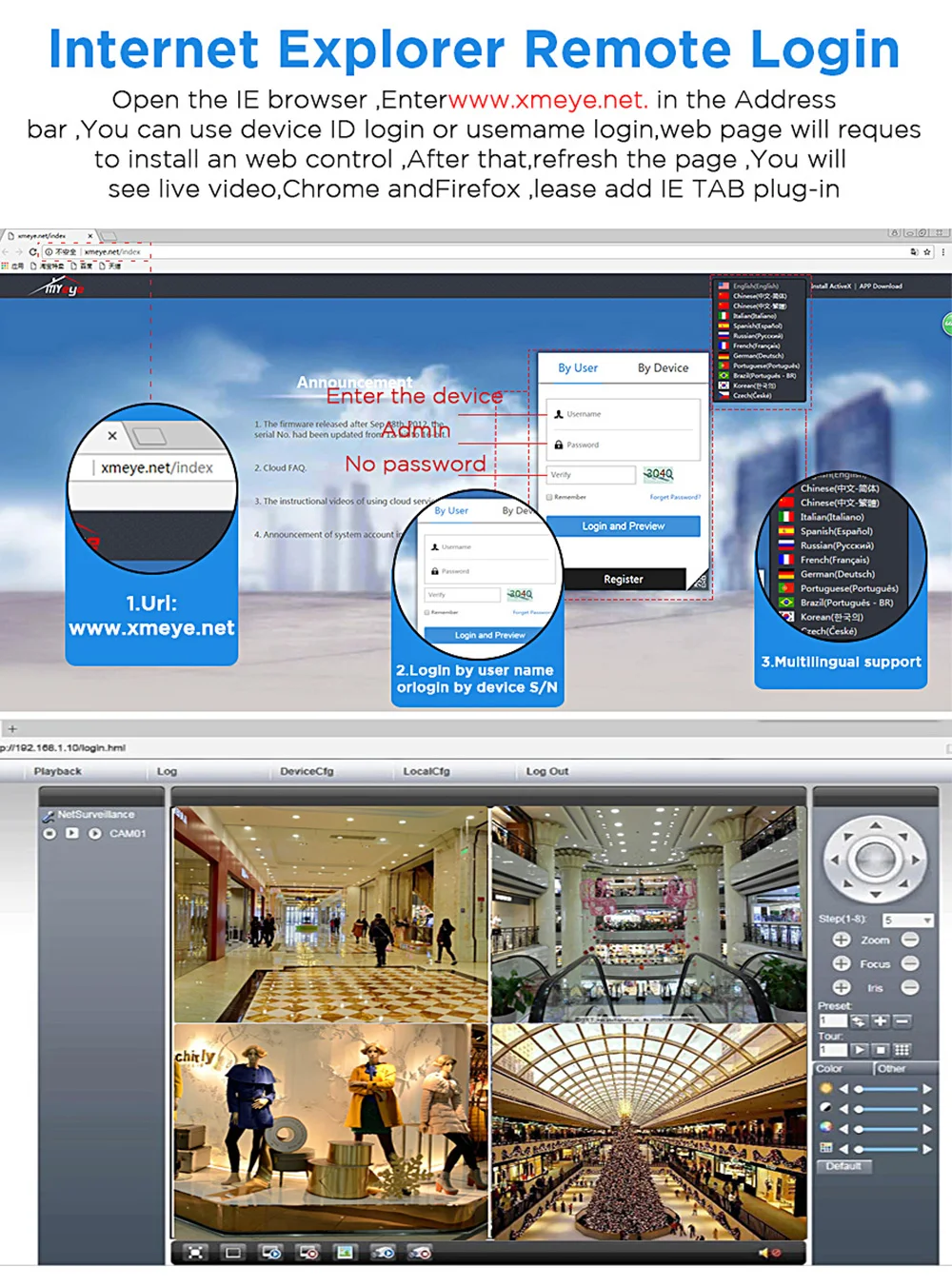Select English(English) in the language list
952x1287 pixels.
pos(755,286)
